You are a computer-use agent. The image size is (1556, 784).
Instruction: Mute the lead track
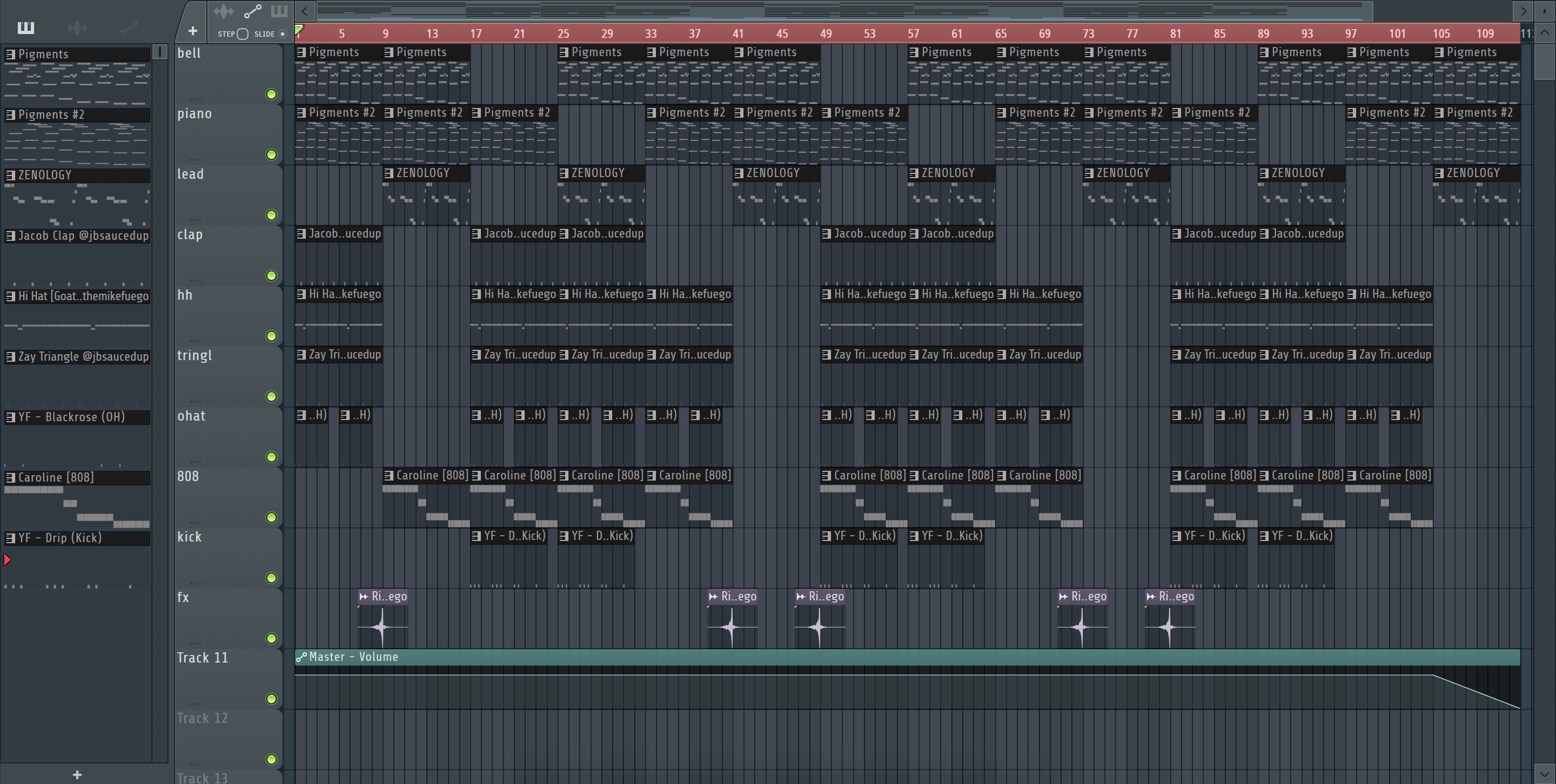[x=272, y=215]
